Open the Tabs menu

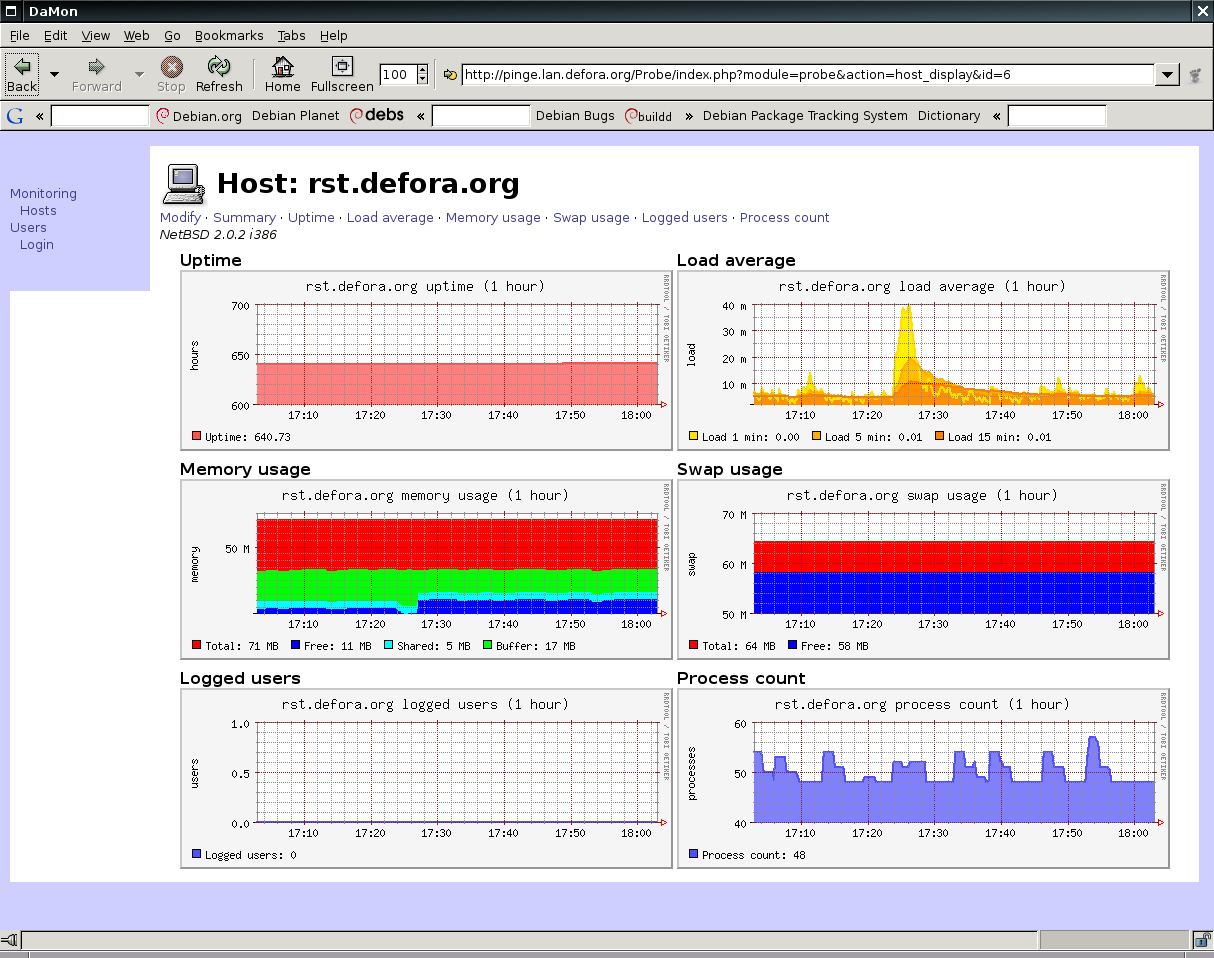pyautogui.click(x=291, y=35)
